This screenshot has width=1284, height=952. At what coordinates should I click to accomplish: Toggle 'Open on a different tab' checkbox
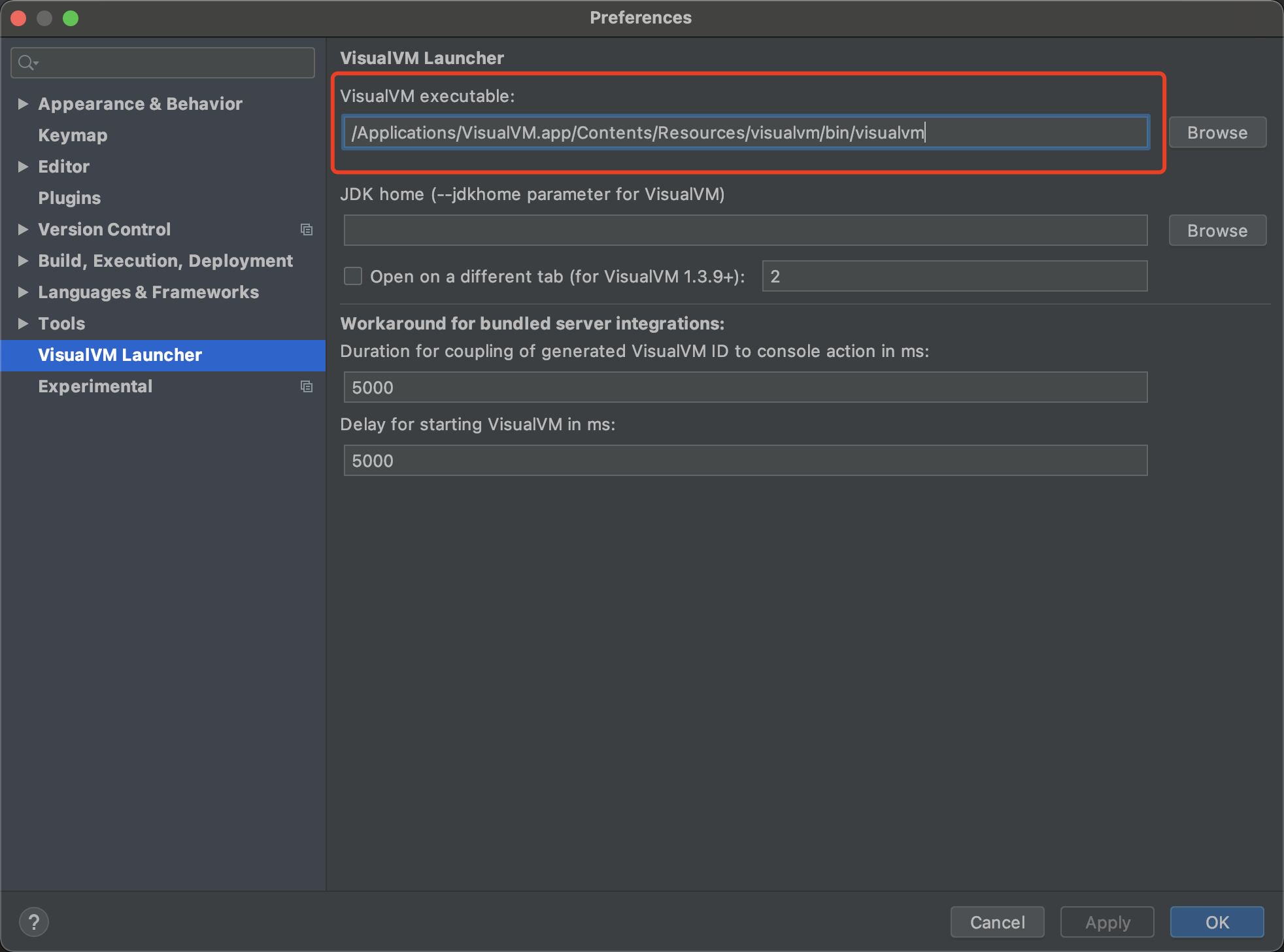[353, 276]
